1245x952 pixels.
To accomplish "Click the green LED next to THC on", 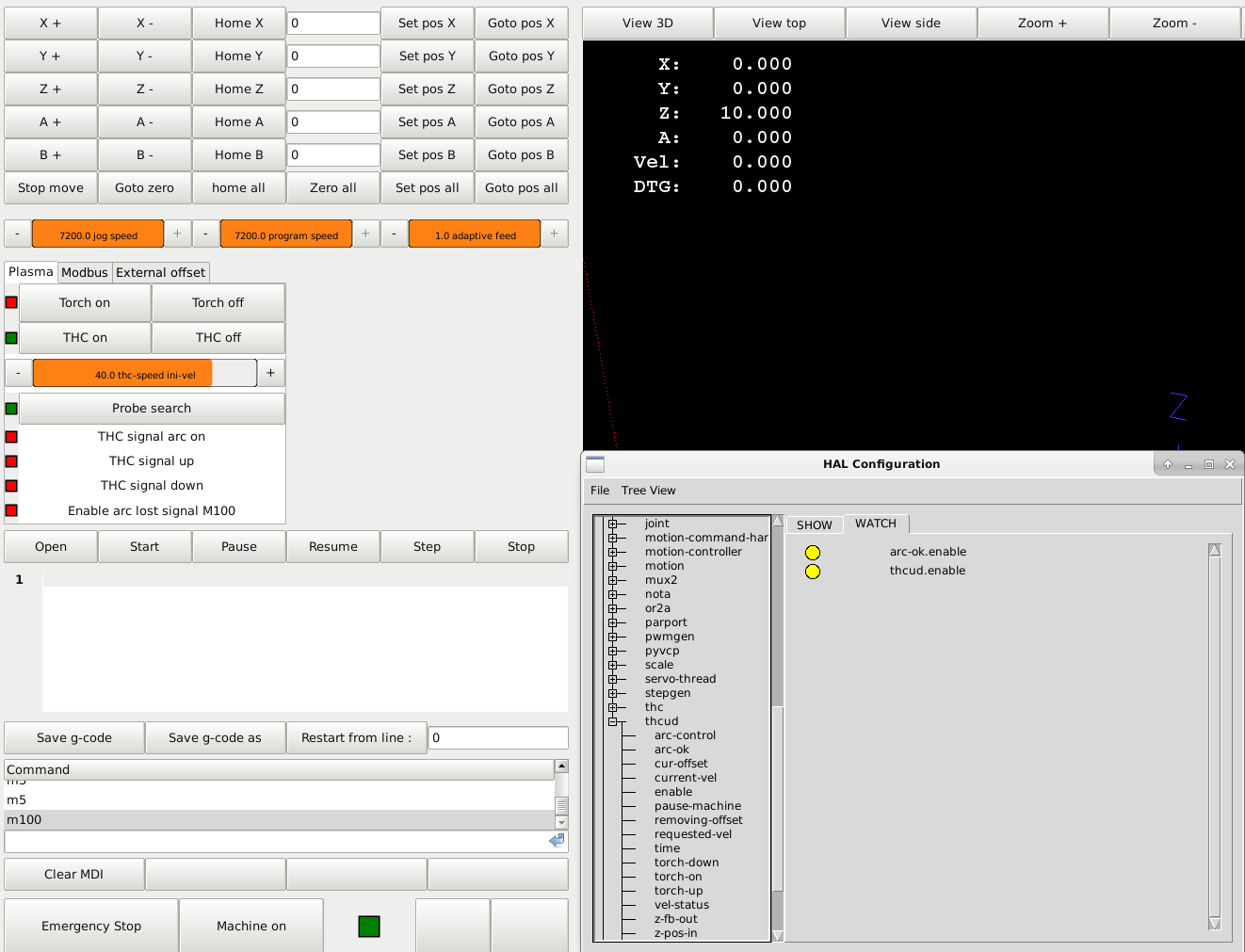I will click(x=11, y=337).
